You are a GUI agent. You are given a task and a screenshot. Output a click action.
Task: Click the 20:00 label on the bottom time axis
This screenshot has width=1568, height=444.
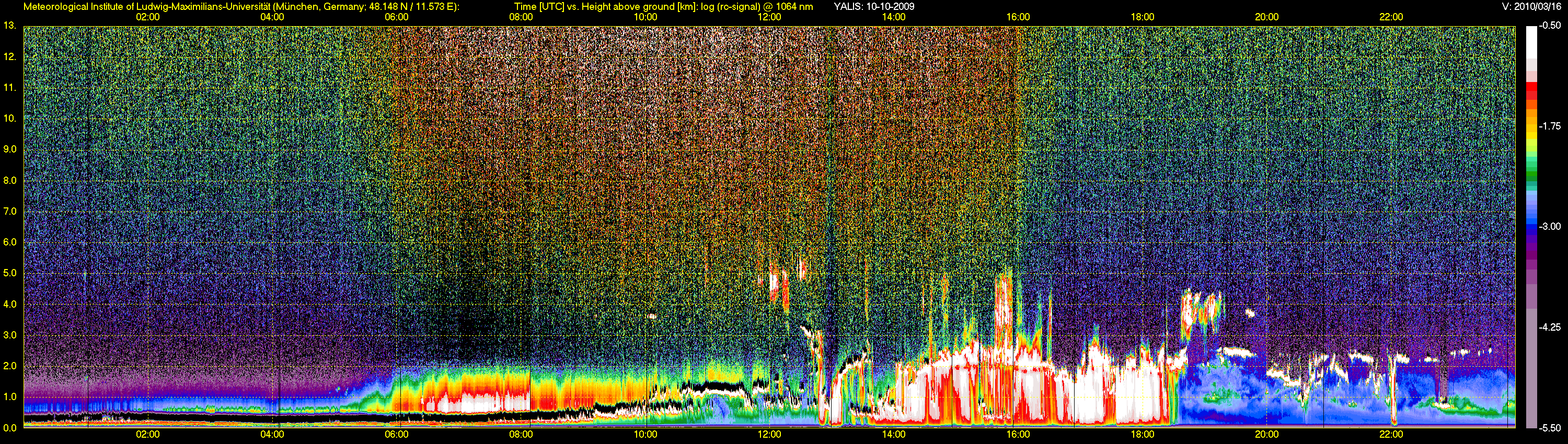pyautogui.click(x=1267, y=435)
